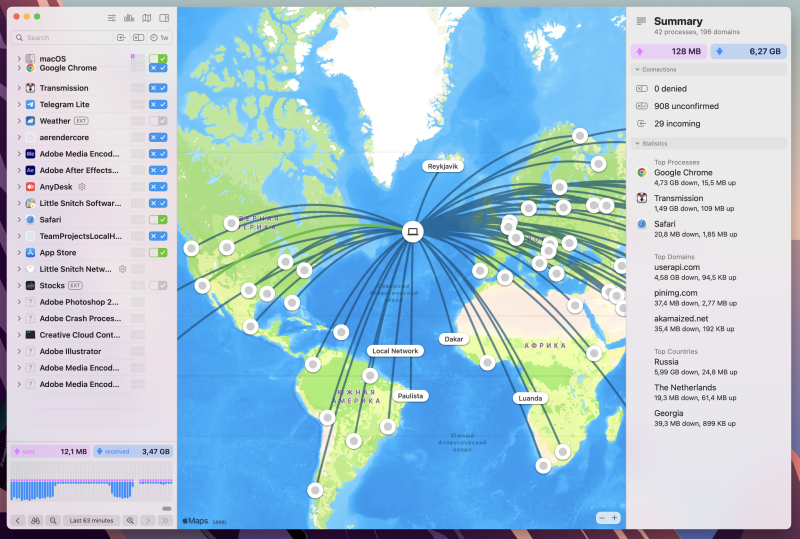The width and height of the screenshot is (800, 539).
Task: Zoom out the map with minus button
Action: (602, 518)
